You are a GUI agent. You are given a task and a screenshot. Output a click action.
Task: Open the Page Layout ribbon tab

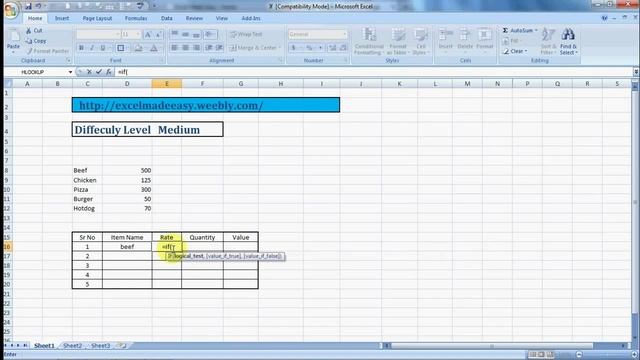pyautogui.click(x=97, y=18)
